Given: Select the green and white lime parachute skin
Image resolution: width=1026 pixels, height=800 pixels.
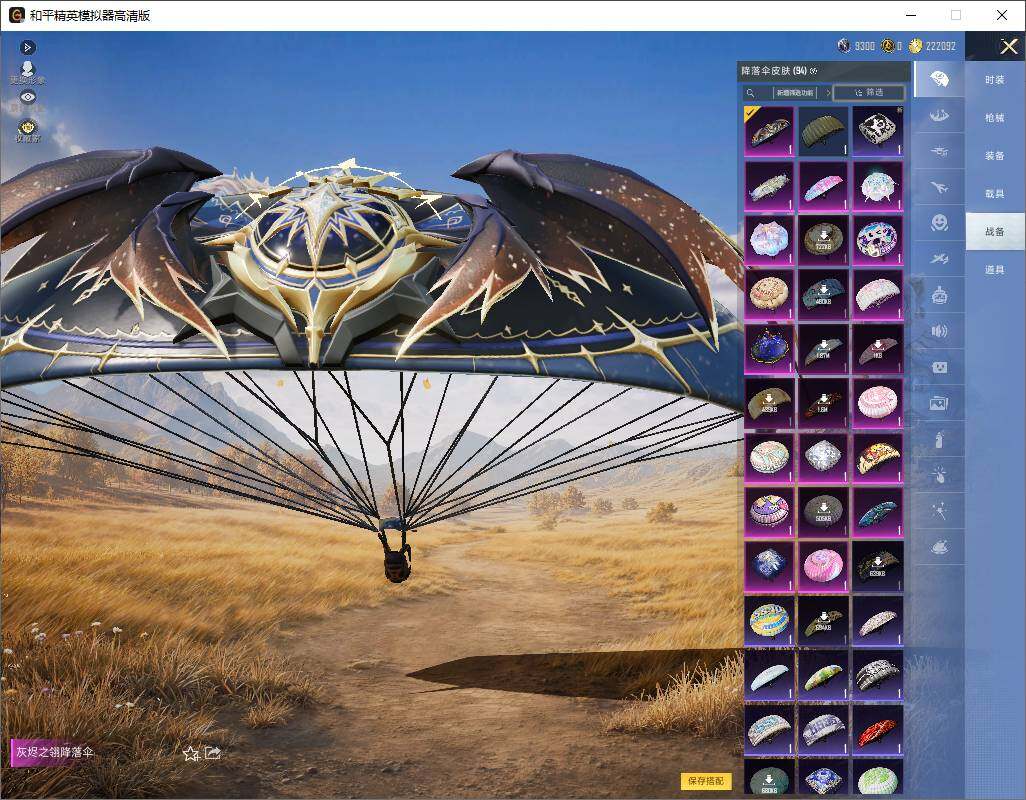Looking at the screenshot, I should [877, 777].
